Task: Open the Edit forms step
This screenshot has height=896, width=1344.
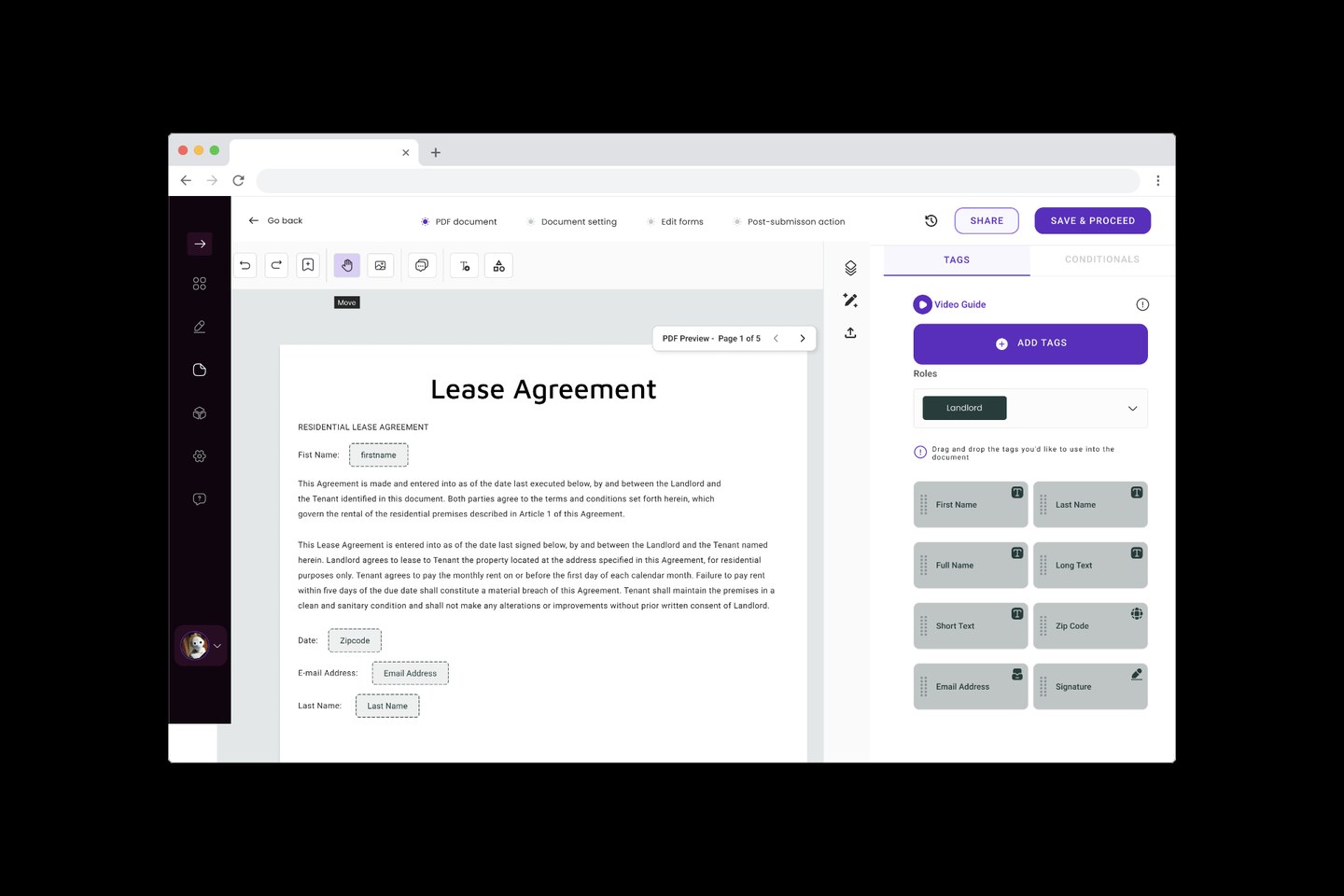Action: 676,222
